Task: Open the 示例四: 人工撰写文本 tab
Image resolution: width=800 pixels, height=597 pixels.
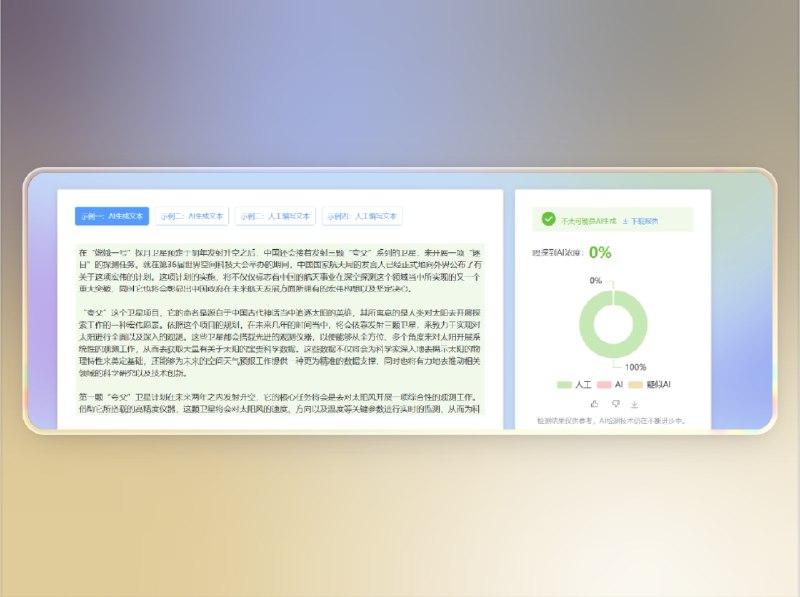Action: point(362,217)
